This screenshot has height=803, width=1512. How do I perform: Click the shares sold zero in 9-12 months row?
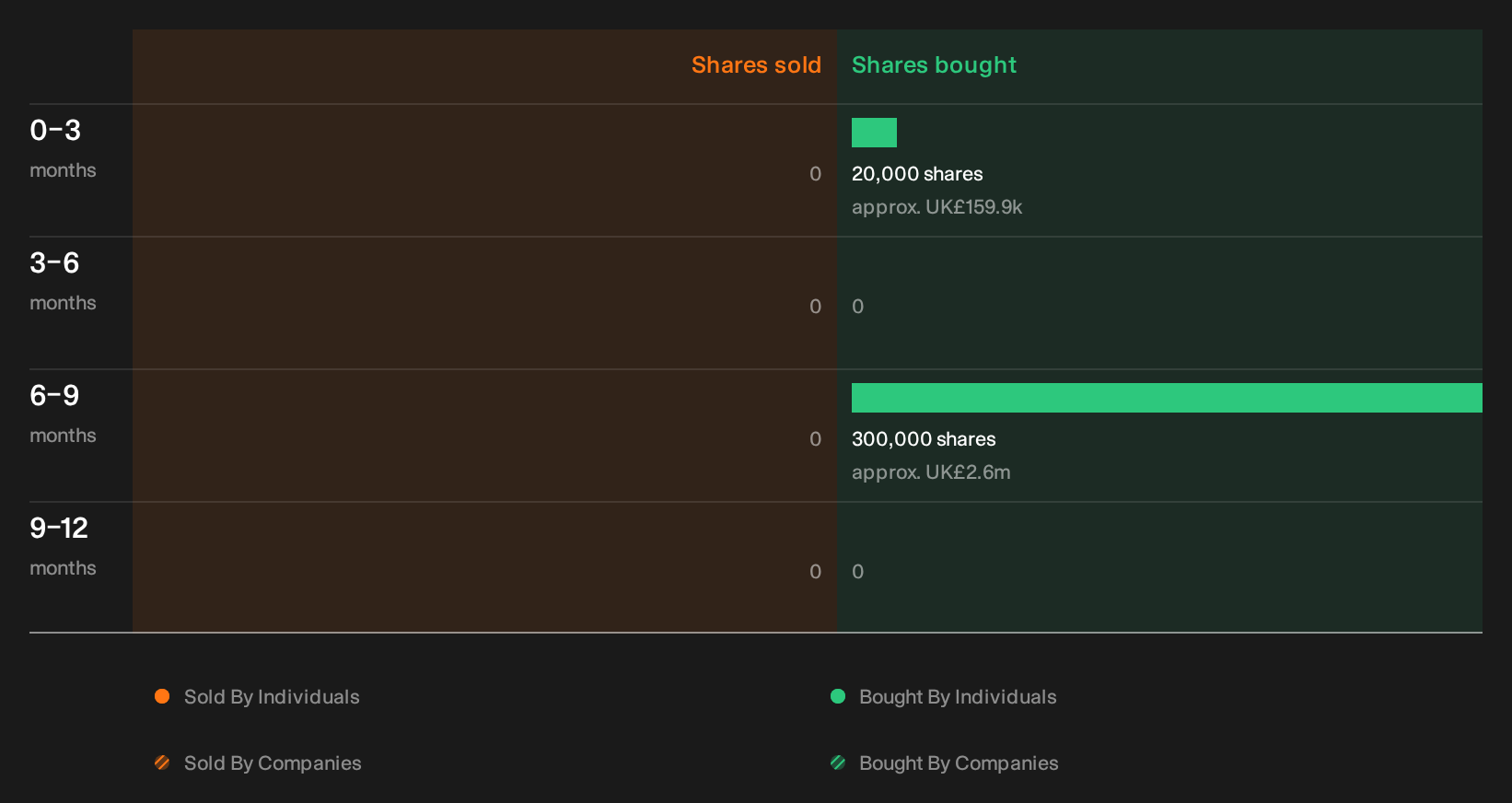tap(815, 572)
